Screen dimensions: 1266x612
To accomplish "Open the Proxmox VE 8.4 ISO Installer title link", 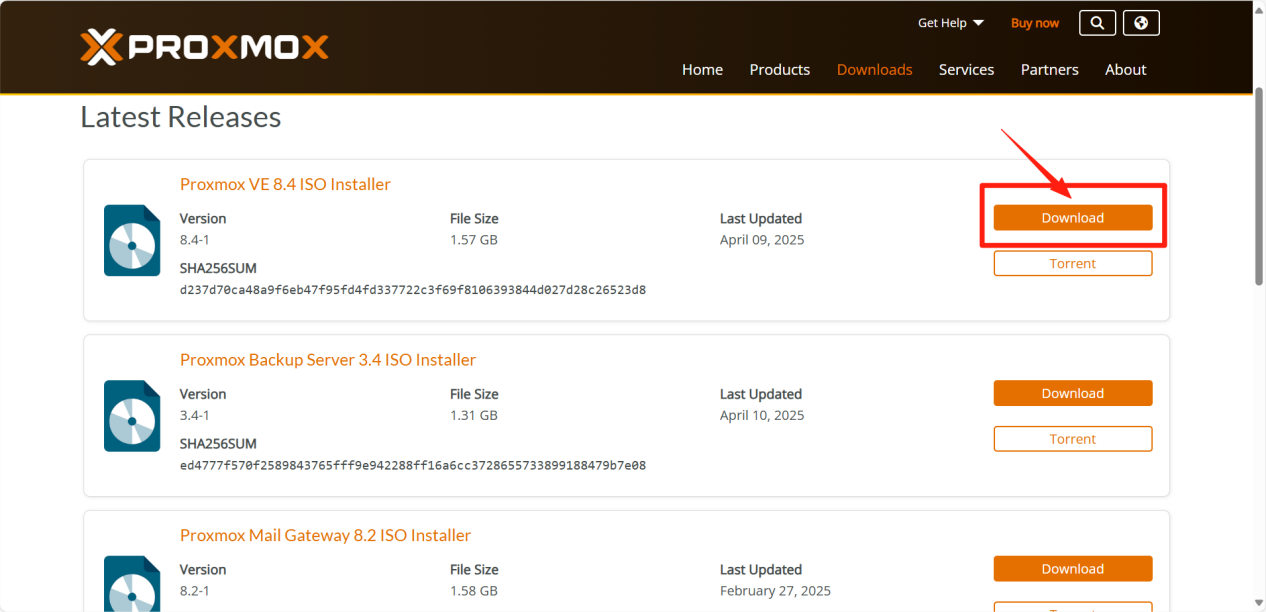I will [285, 184].
